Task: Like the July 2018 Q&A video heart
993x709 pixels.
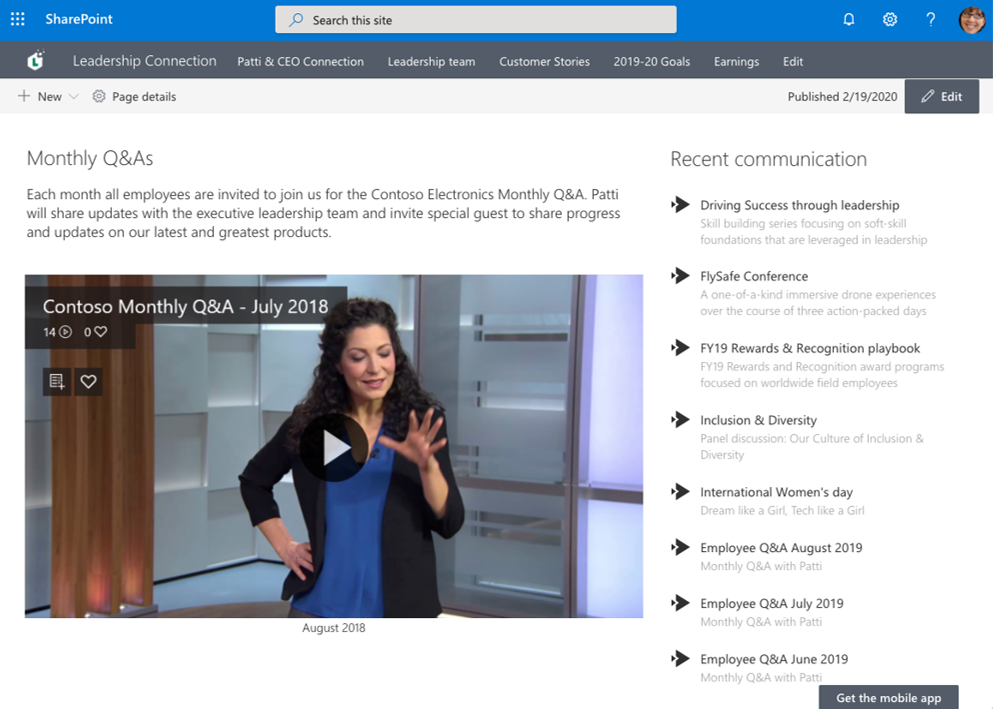Action: pyautogui.click(x=88, y=381)
